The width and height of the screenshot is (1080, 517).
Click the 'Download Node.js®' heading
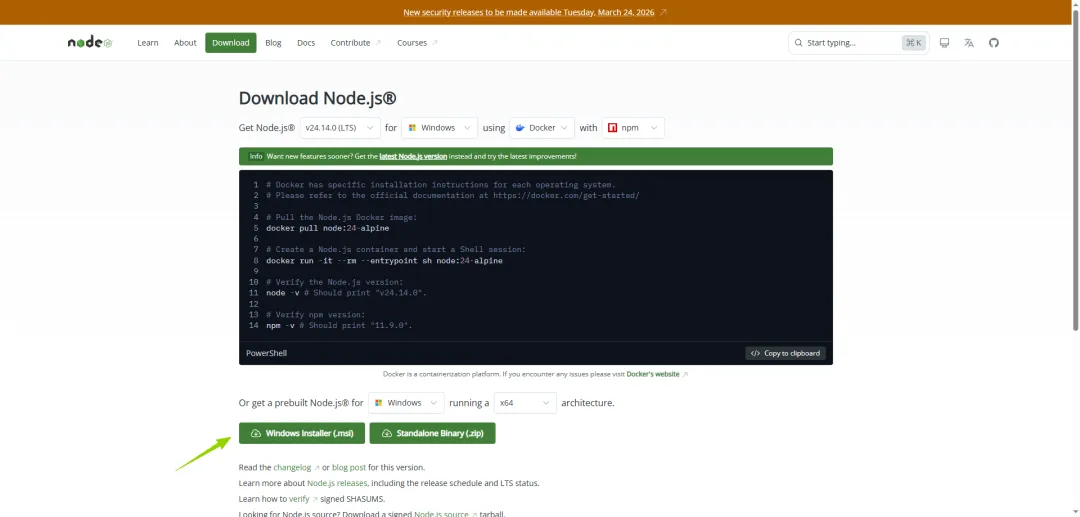click(x=318, y=98)
